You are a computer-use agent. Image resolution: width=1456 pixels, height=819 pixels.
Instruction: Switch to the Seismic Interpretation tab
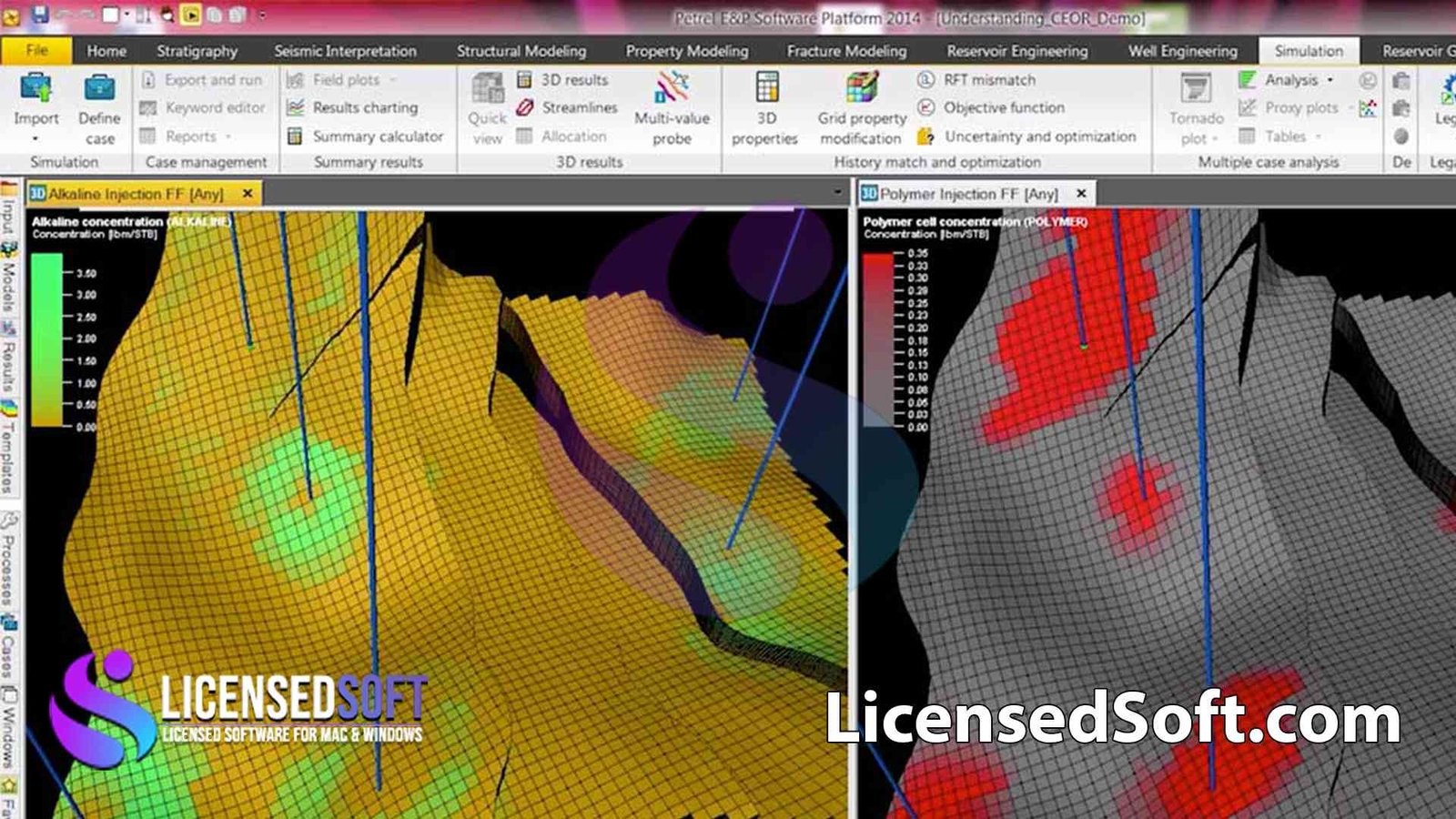pos(346,51)
